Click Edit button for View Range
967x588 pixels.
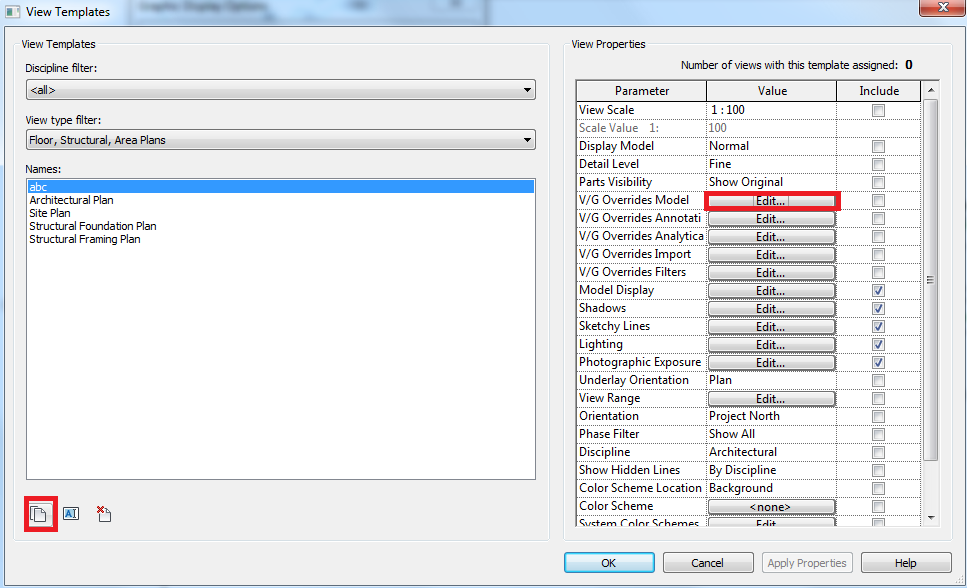coord(771,399)
